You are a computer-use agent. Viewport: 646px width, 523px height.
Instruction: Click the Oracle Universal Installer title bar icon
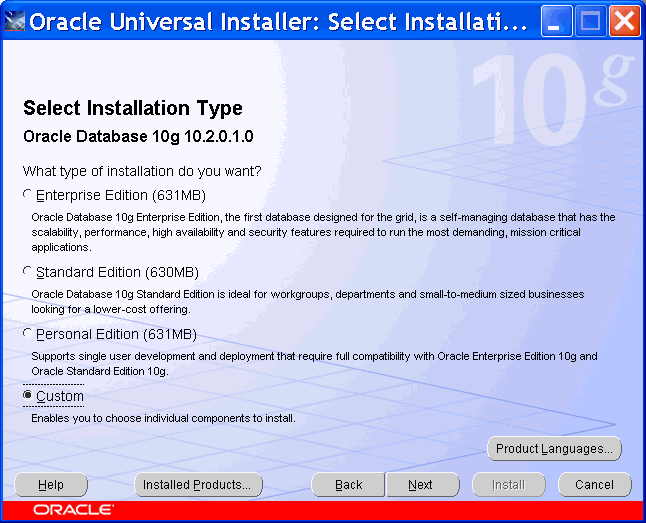click(x=16, y=21)
